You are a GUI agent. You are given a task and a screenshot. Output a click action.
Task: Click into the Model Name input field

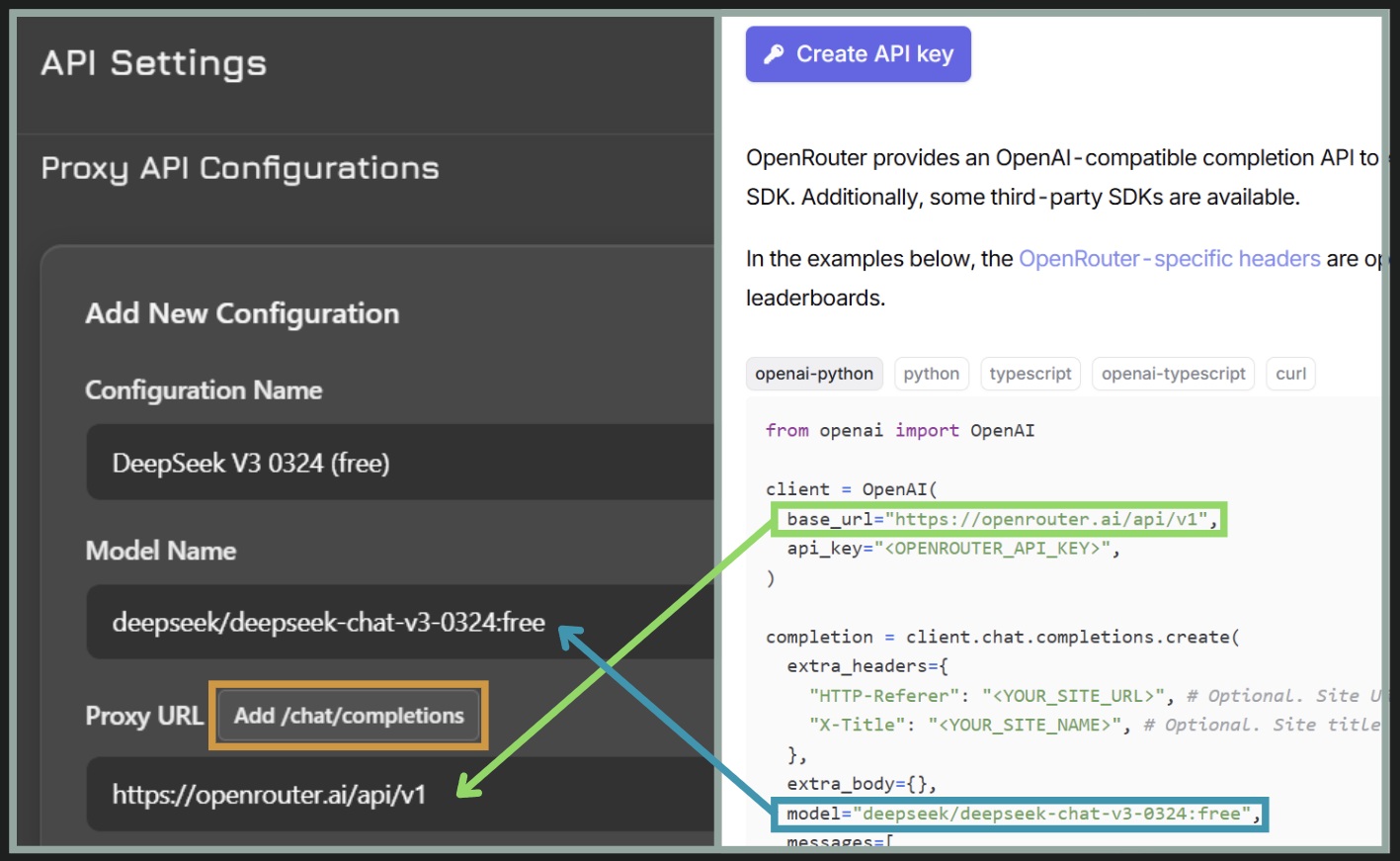[395, 623]
